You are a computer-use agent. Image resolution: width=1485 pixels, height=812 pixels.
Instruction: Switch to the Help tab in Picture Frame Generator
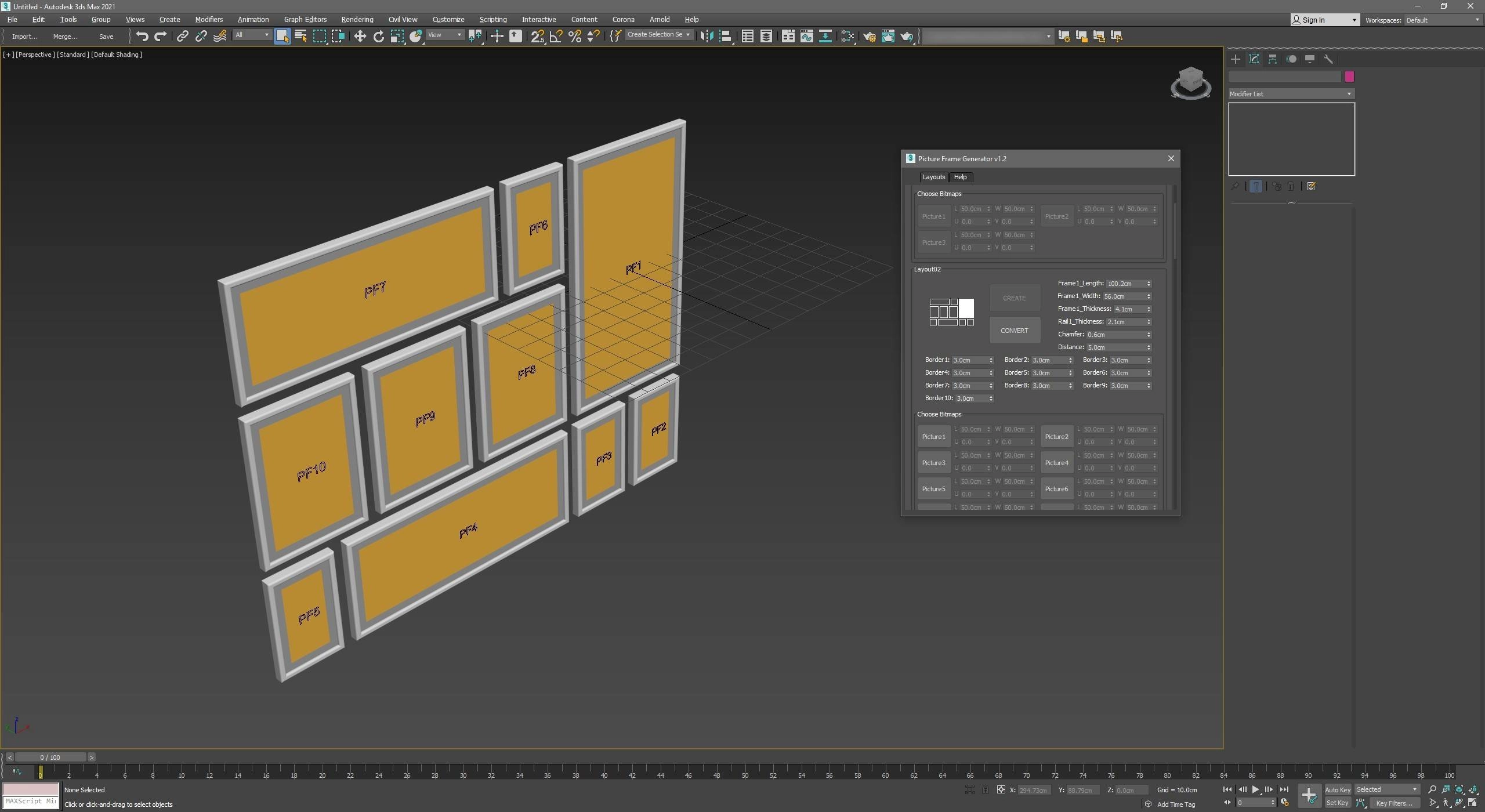960,177
